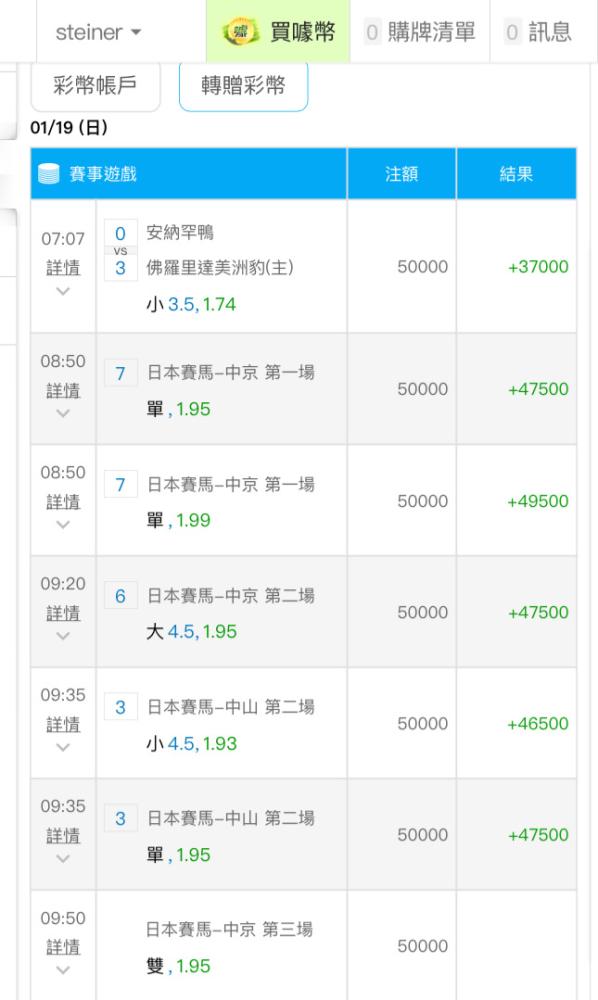Expand the chevron under the 09:50 詳情
The image size is (598, 1000).
[63, 970]
